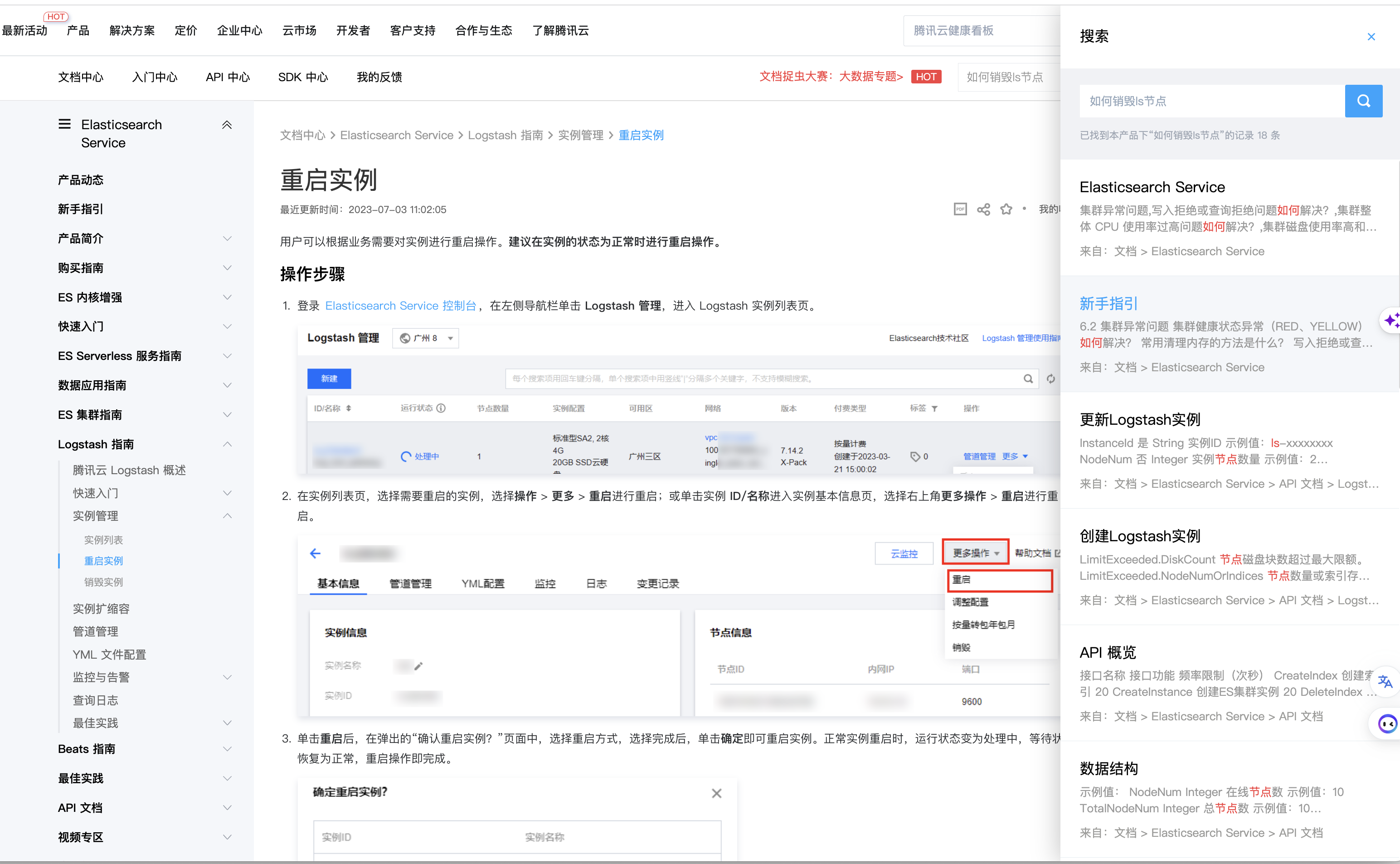Open YML 文件配置 sidebar page

pos(109,654)
